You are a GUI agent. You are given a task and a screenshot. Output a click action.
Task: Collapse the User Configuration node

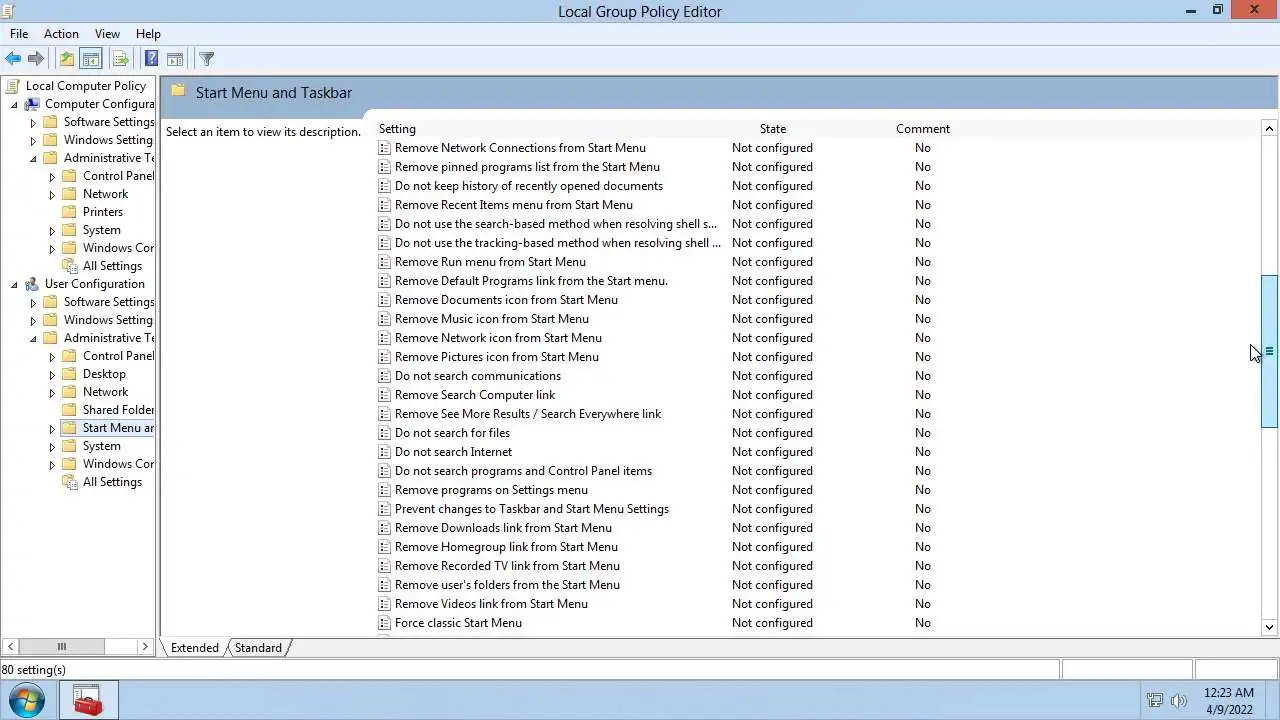coord(14,284)
